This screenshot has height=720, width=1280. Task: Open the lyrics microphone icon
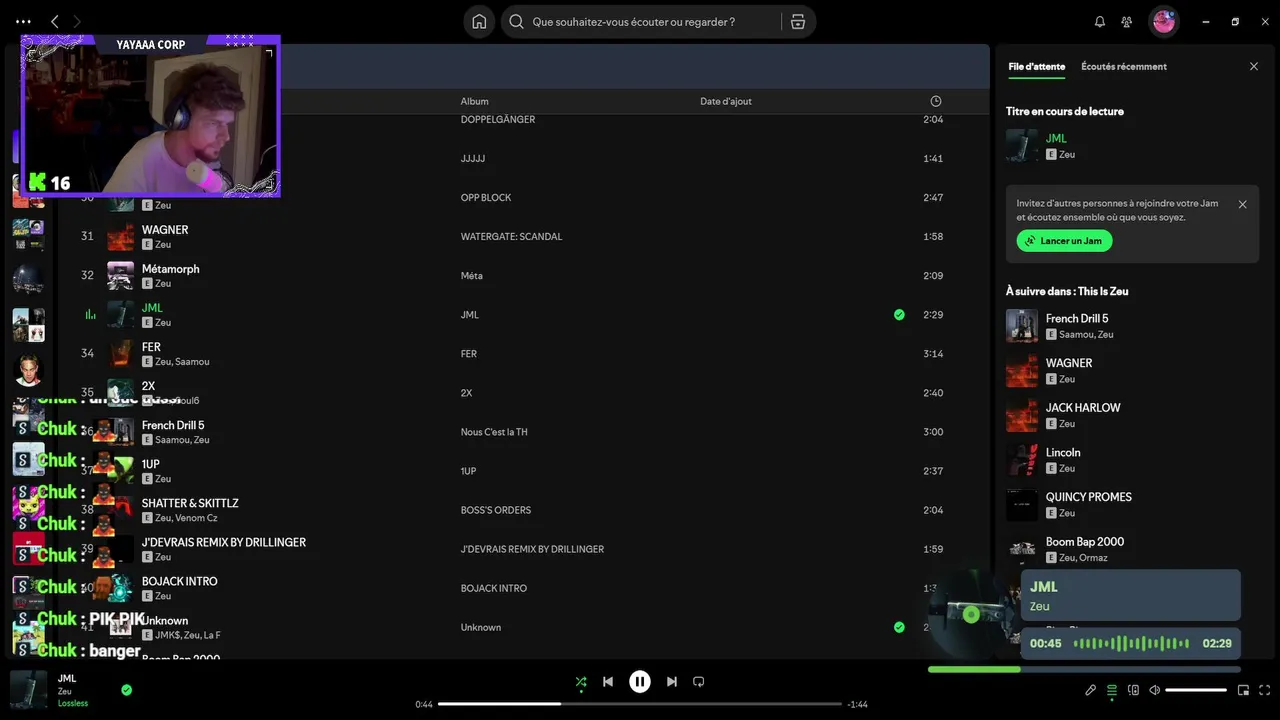tap(1091, 690)
